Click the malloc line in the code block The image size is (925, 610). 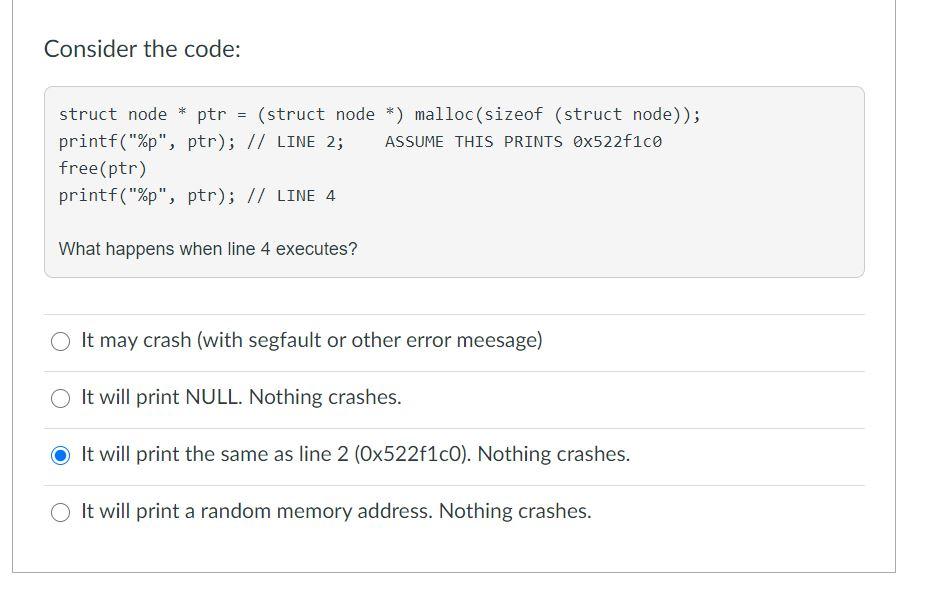click(380, 114)
